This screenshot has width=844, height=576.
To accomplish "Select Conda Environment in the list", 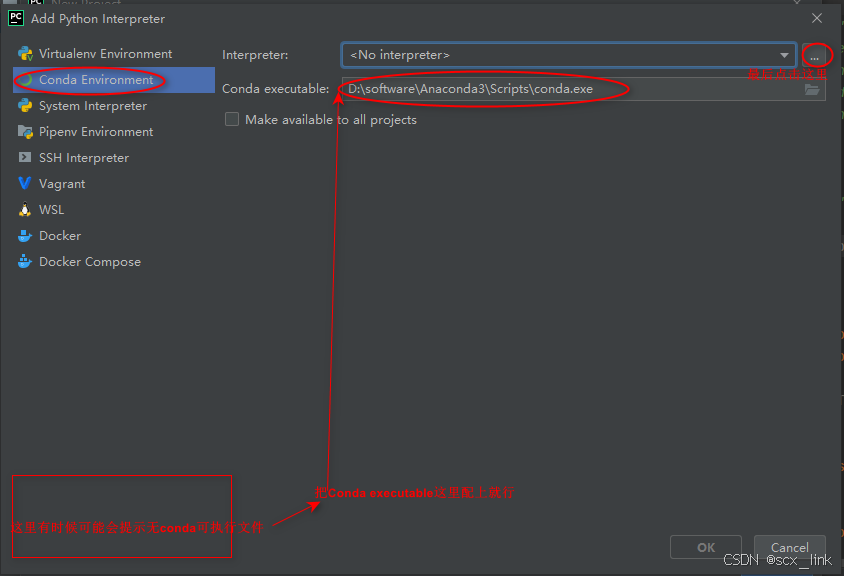I will point(114,80).
